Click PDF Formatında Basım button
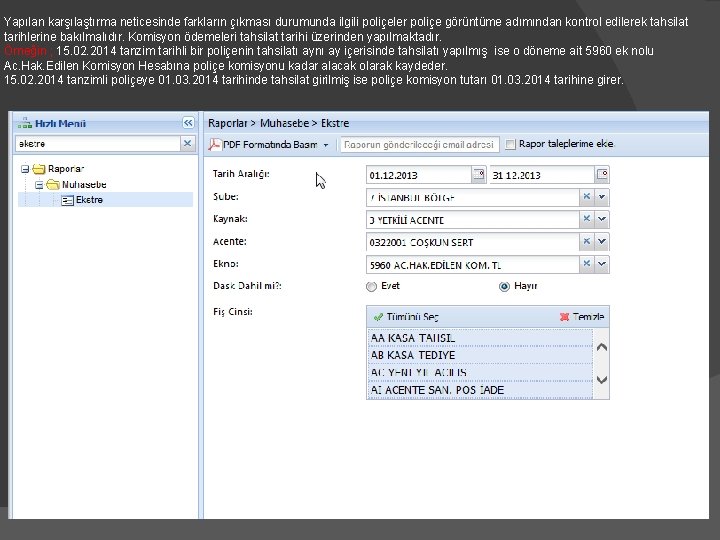 269,145
